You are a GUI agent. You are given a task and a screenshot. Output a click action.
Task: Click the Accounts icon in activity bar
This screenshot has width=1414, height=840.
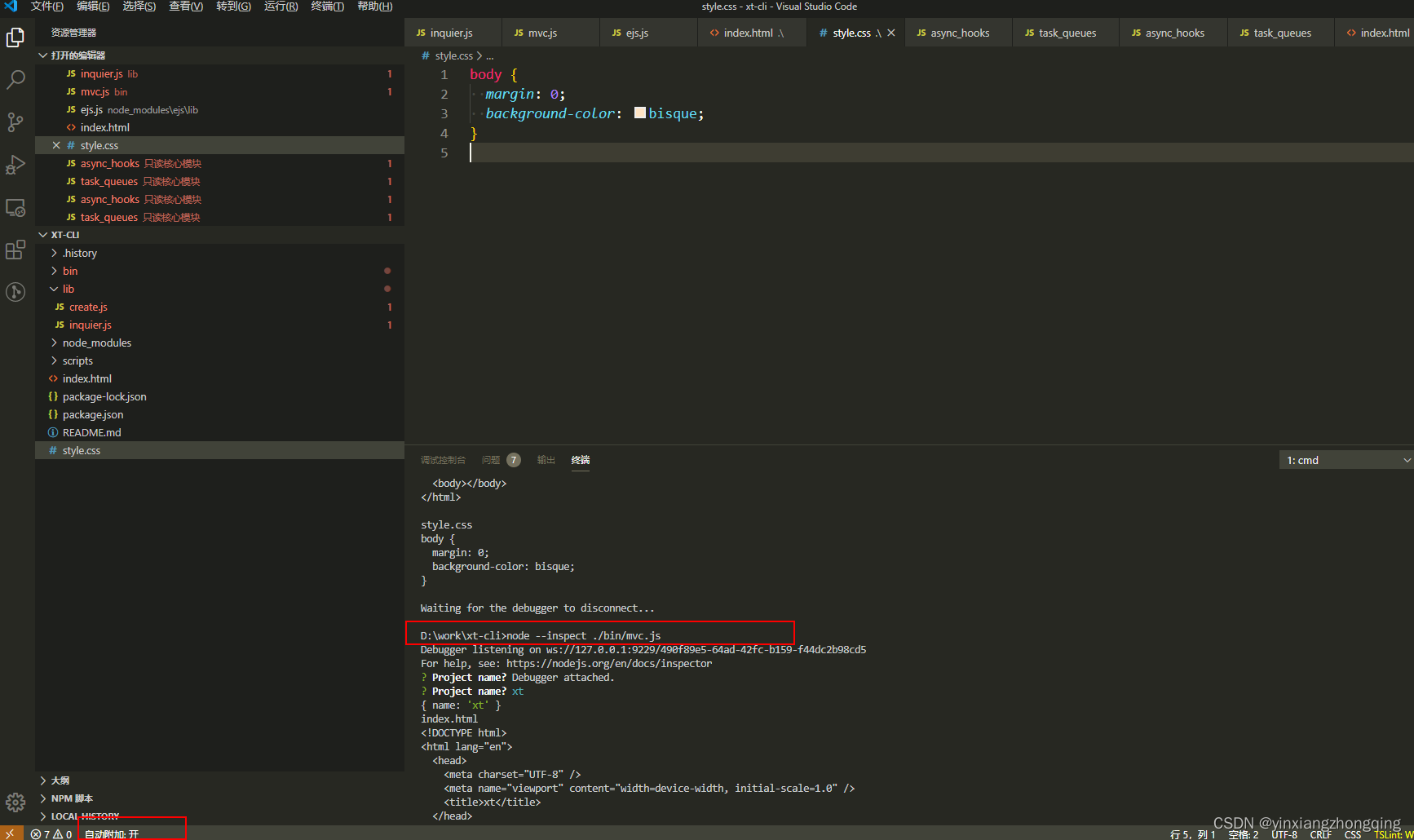[15, 292]
